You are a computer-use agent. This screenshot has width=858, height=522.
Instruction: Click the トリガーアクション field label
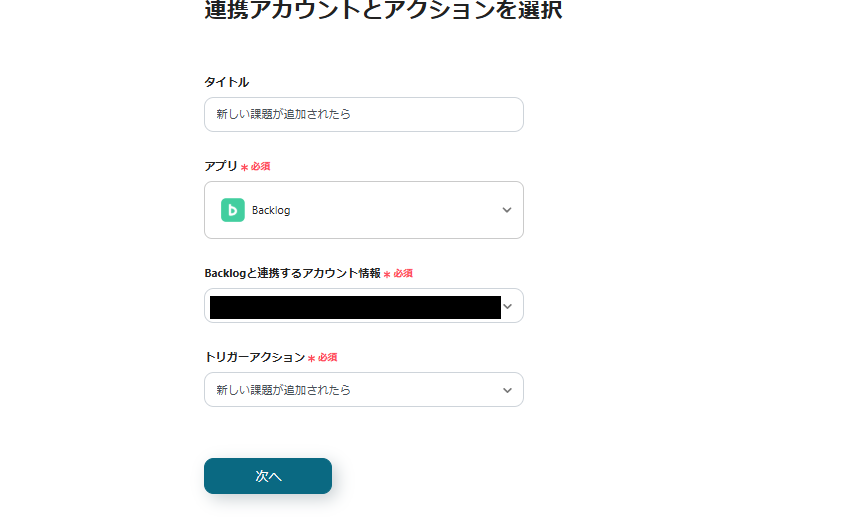tap(254, 357)
